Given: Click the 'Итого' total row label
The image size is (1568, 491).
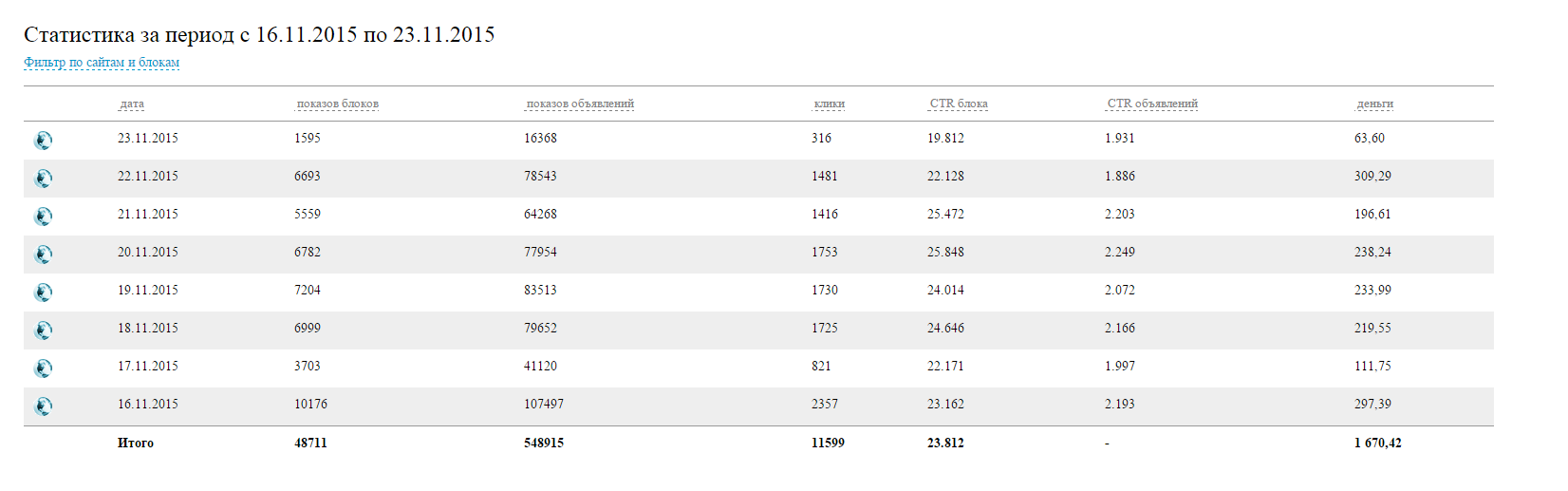Looking at the screenshot, I should pos(136,443).
